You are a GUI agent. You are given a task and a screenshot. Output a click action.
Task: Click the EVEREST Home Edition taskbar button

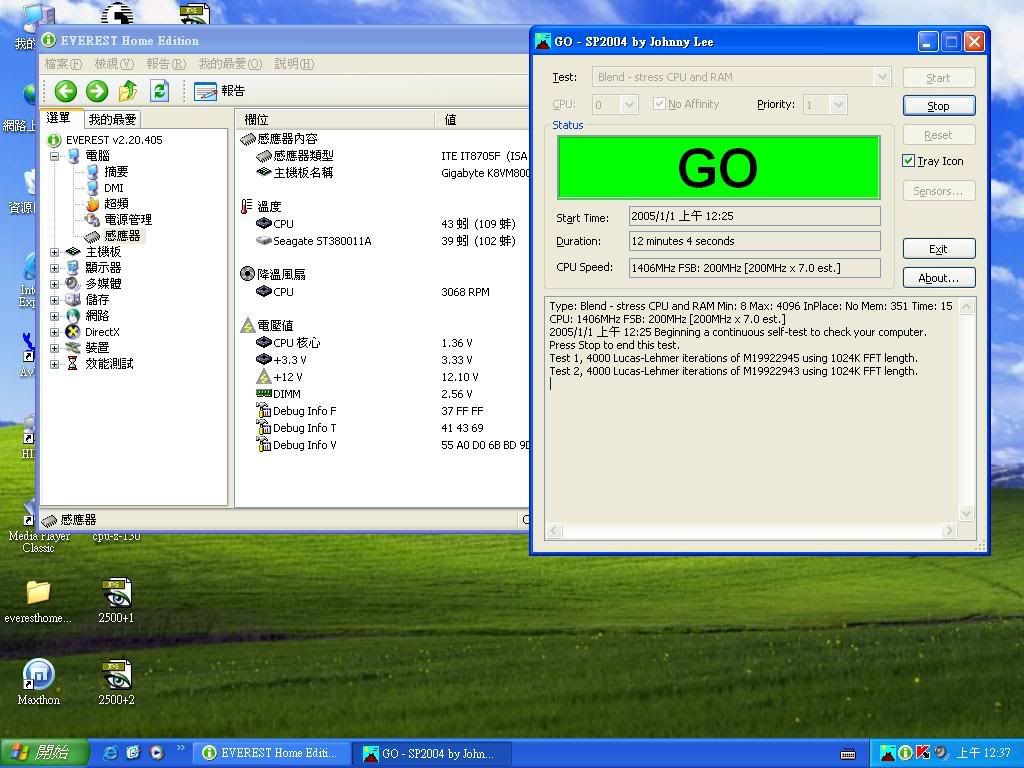pyautogui.click(x=272, y=753)
